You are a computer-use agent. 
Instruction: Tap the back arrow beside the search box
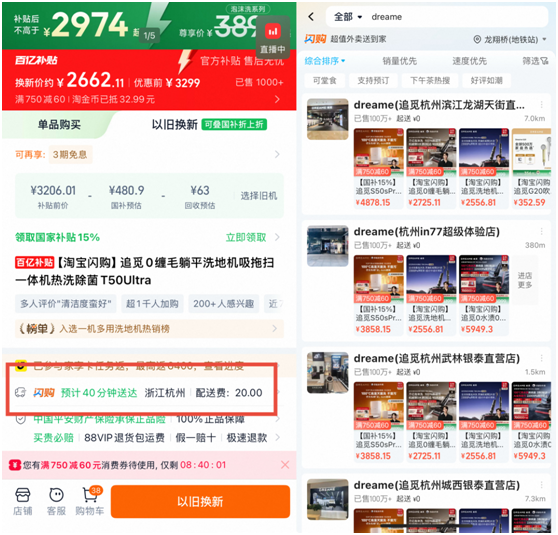point(311,17)
